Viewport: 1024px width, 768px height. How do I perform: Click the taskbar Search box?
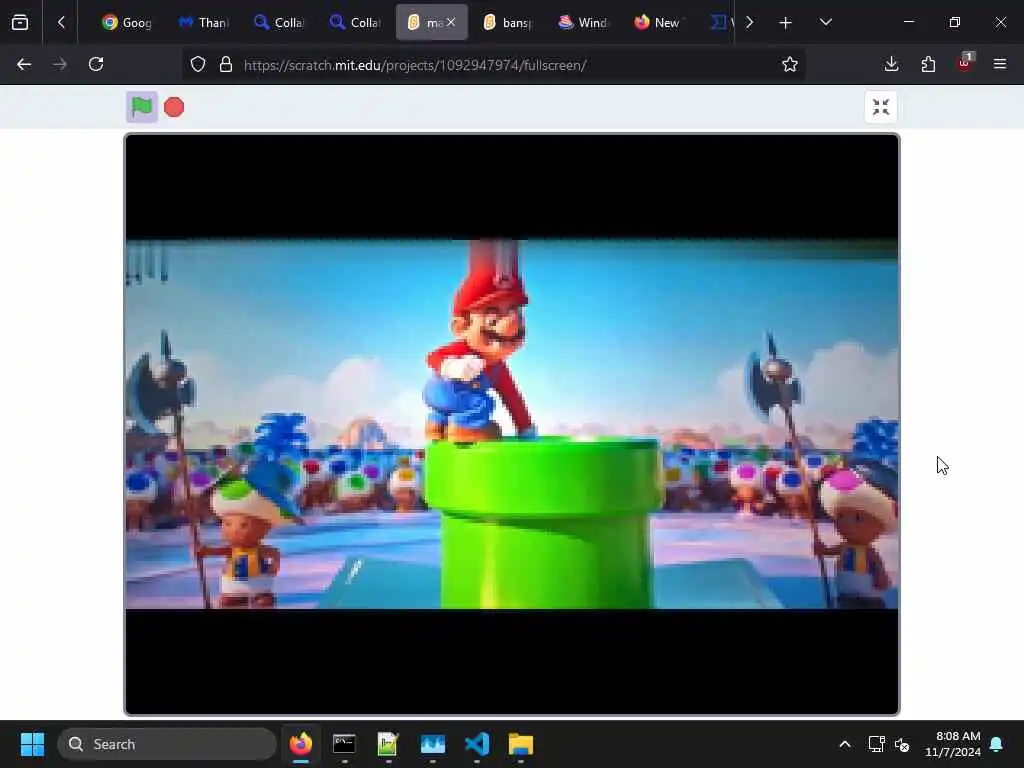[x=167, y=744]
